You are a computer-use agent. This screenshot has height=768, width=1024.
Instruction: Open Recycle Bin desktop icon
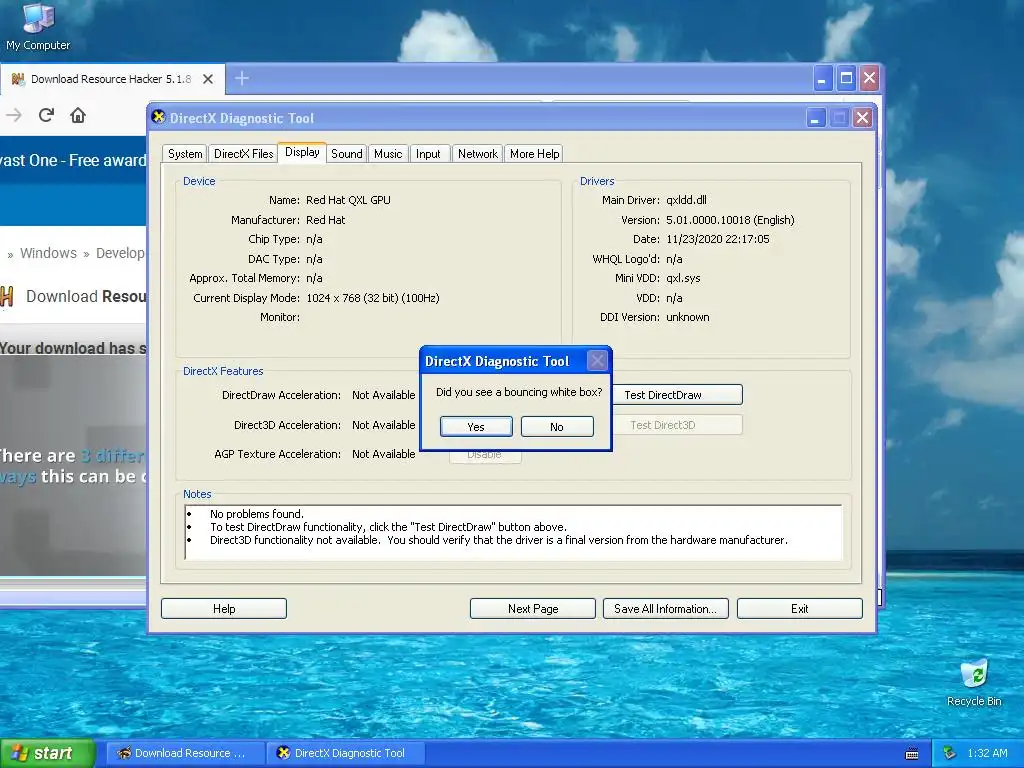(974, 683)
